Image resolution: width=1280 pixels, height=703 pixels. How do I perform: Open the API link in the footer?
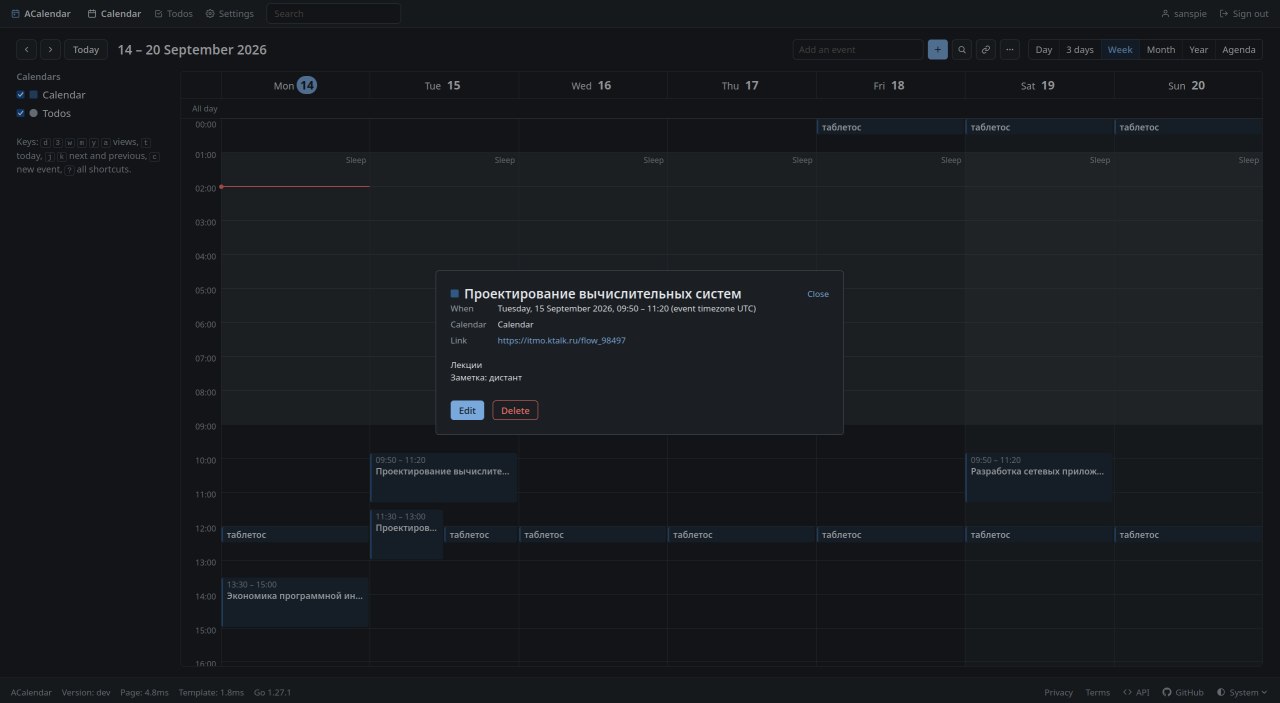click(x=1136, y=692)
